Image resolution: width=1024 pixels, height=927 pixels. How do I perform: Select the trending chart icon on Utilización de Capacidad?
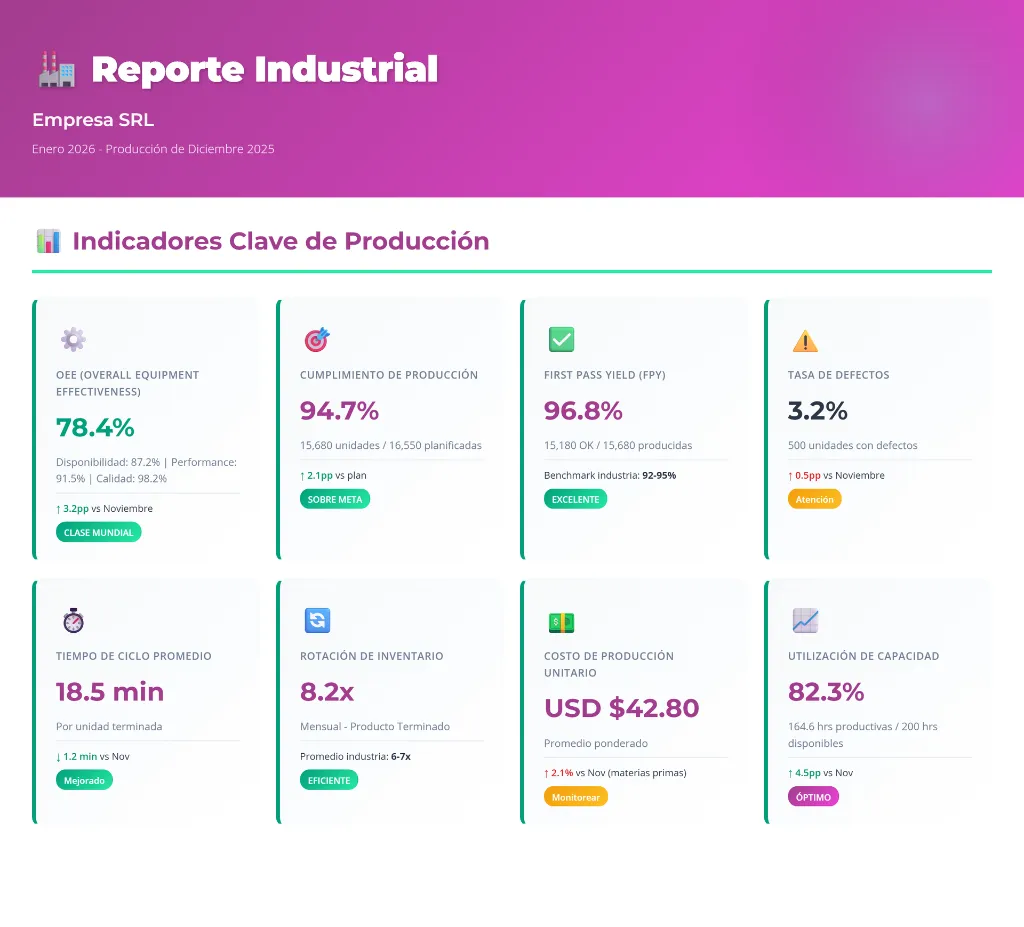point(805,620)
